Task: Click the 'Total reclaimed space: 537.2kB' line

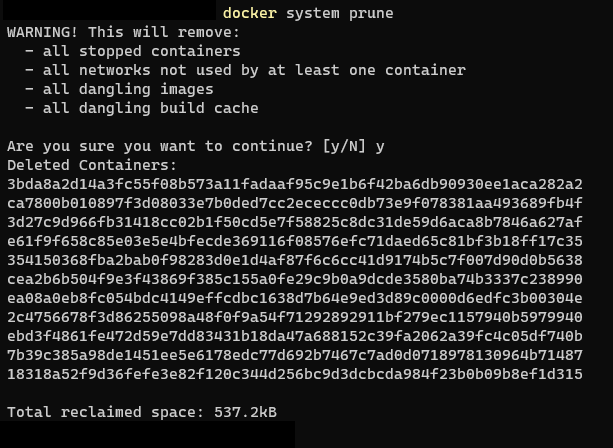Action: (142, 412)
